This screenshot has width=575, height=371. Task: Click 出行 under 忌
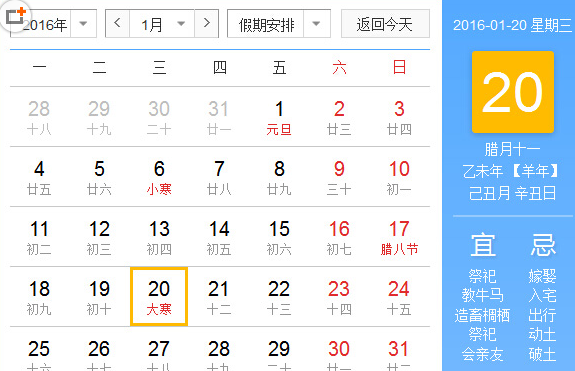tap(543, 315)
